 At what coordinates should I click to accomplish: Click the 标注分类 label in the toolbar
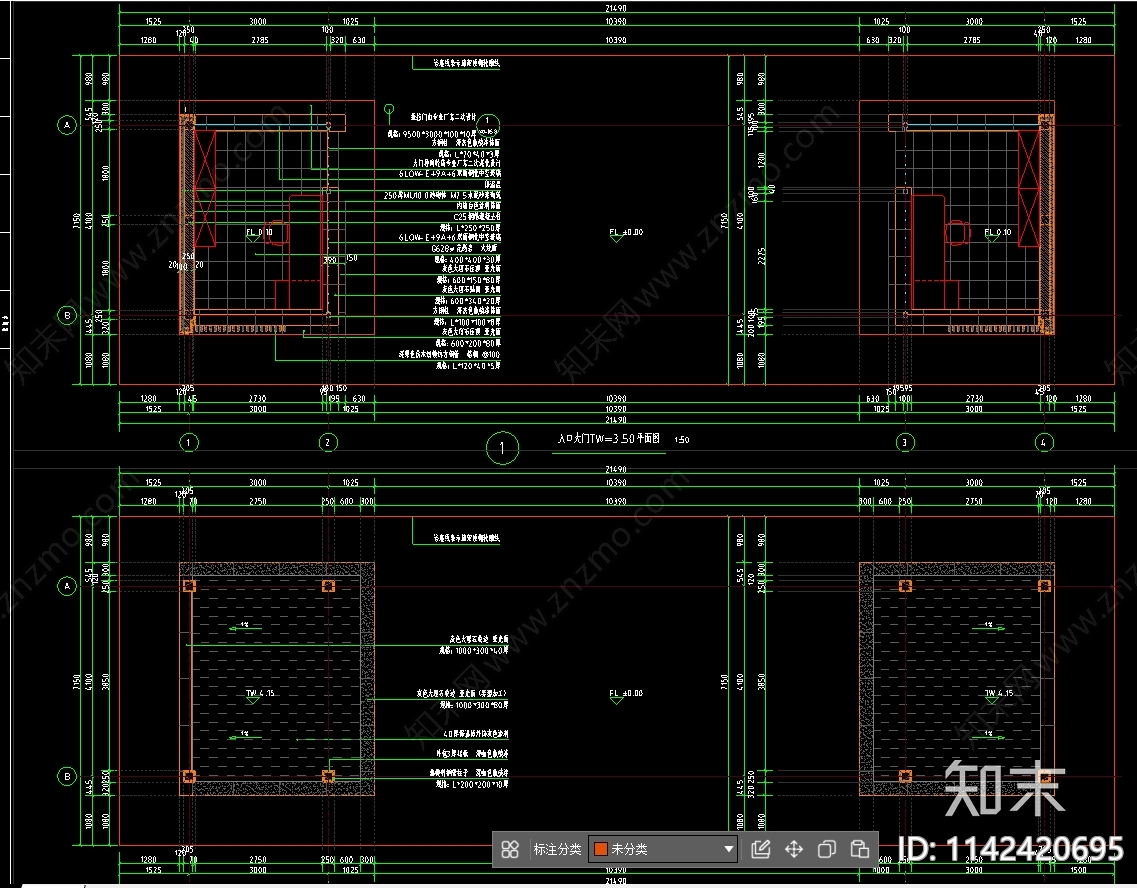[x=557, y=849]
